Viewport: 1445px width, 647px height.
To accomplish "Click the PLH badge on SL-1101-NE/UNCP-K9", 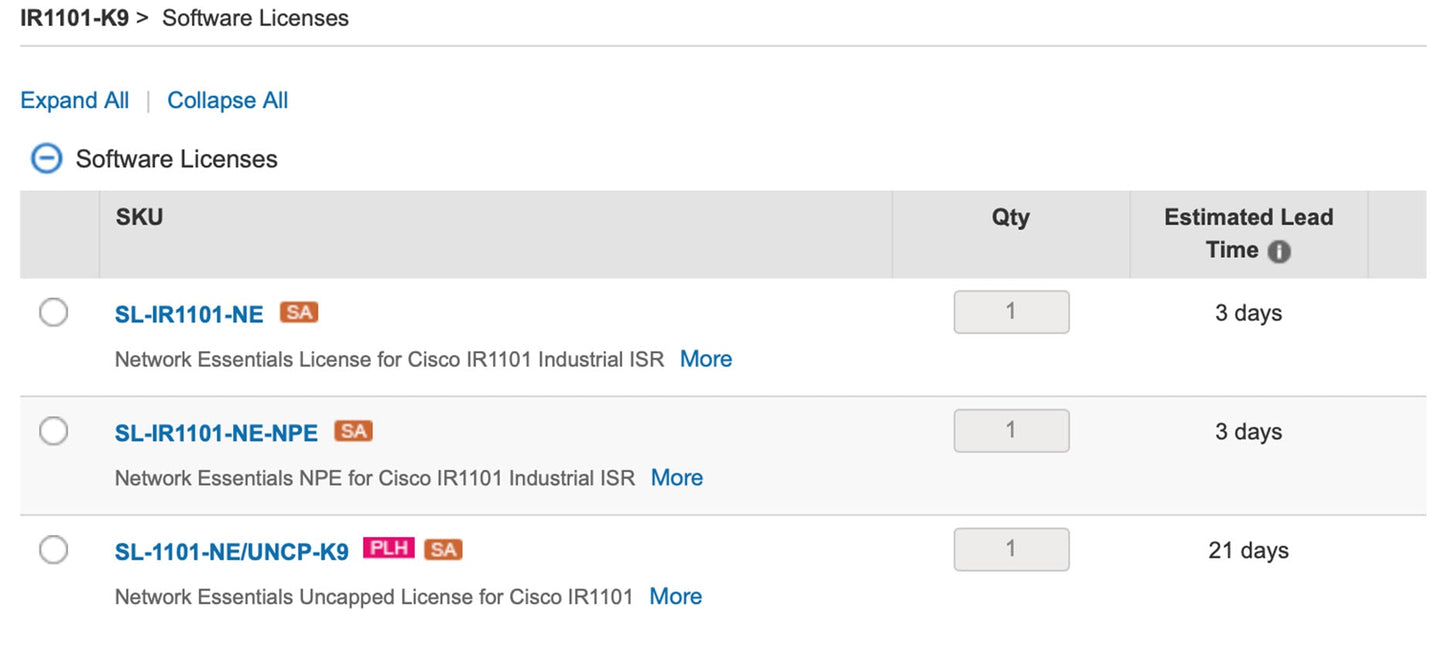I will click(x=388, y=548).
